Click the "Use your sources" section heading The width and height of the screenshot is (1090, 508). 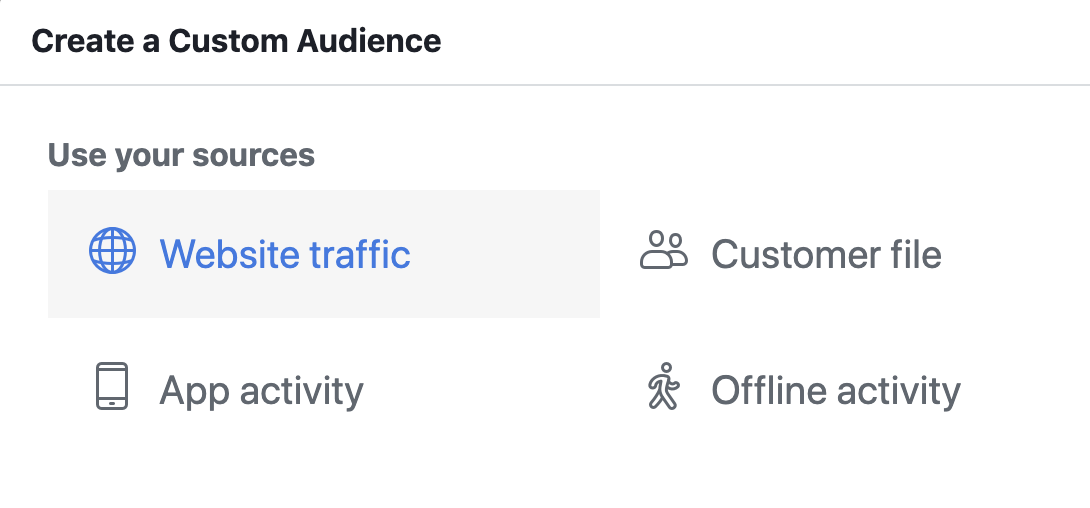(x=181, y=156)
